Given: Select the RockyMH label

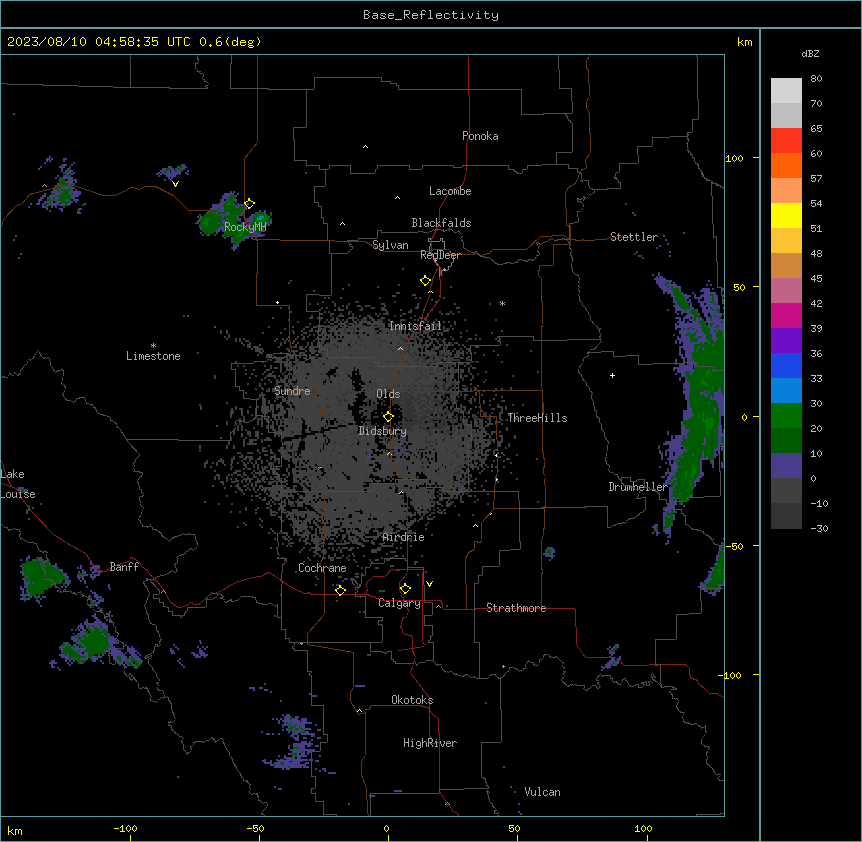Looking at the screenshot, I should (245, 227).
